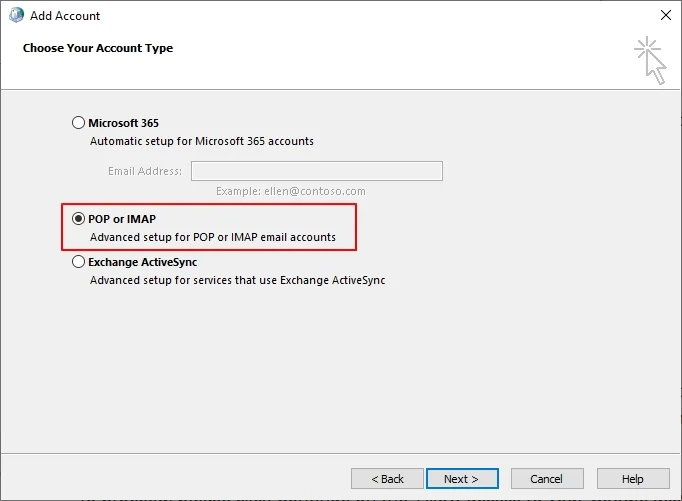Open Help for this dialog
This screenshot has height=501, width=682.
point(632,479)
